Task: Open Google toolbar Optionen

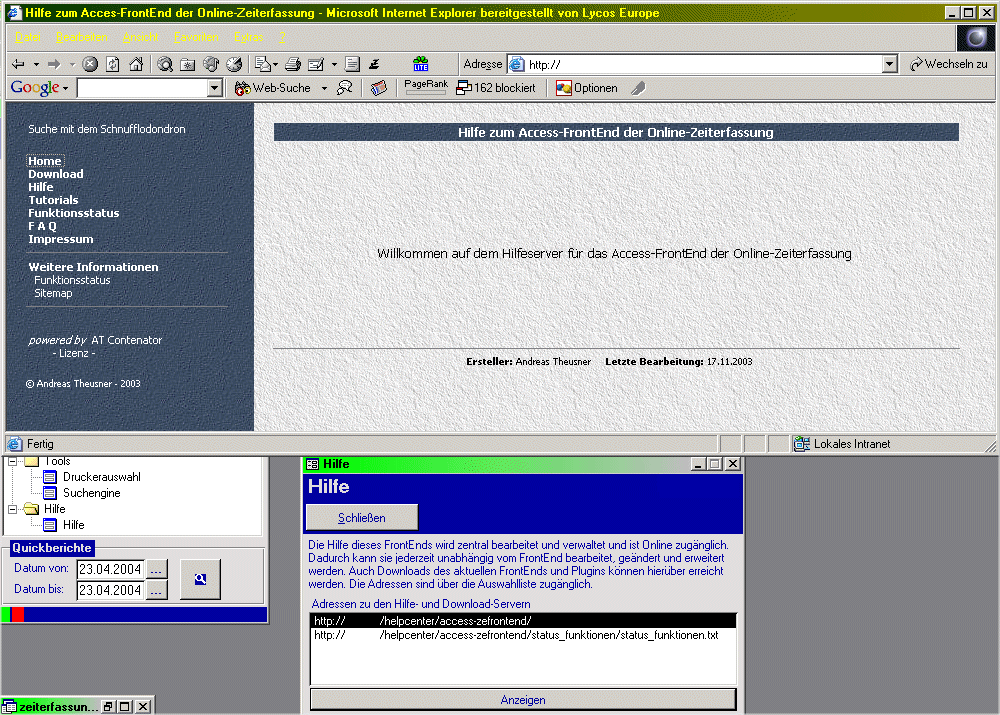Action: tap(587, 88)
